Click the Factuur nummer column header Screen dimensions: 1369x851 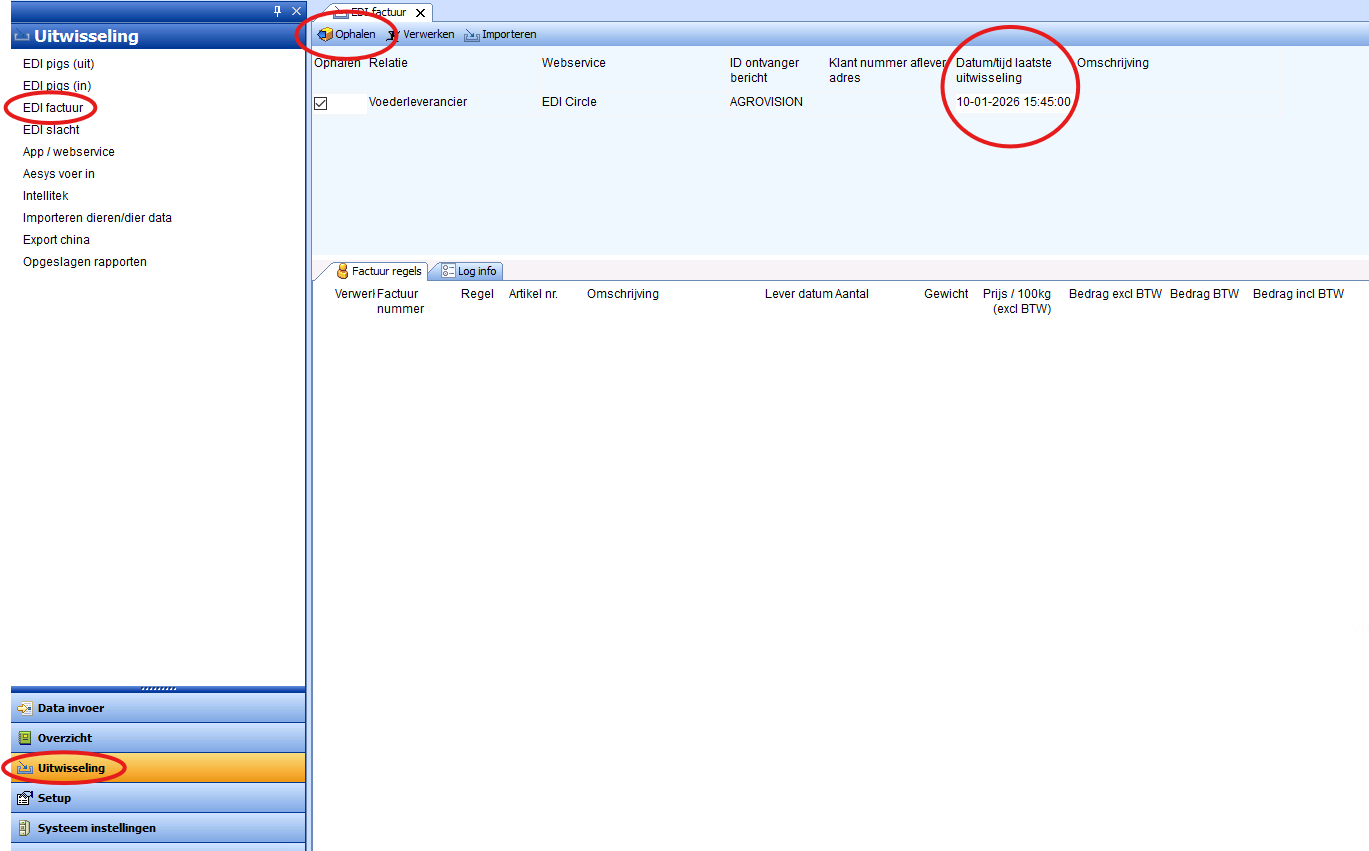point(400,301)
